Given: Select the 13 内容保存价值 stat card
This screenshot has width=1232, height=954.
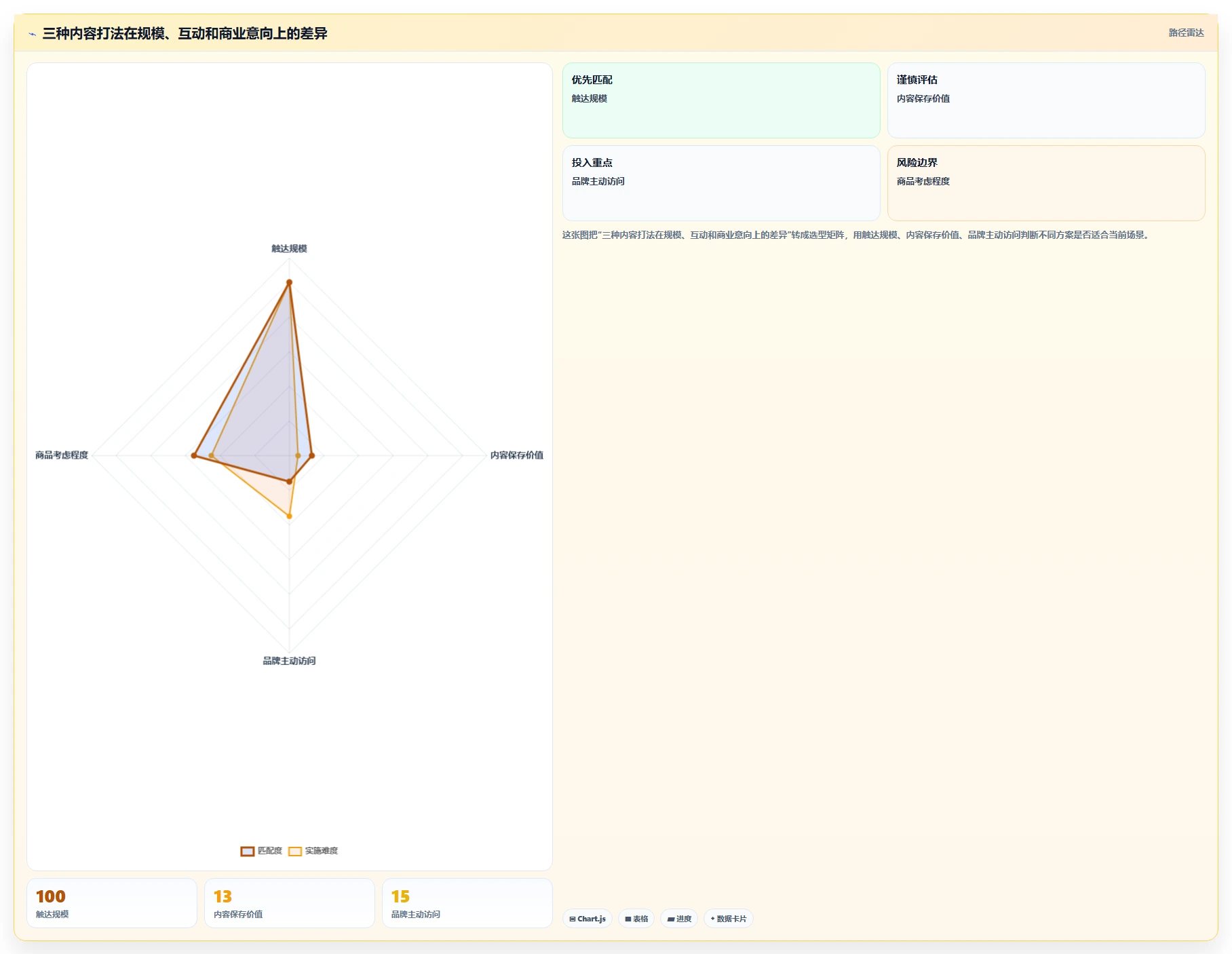Looking at the screenshot, I should 290,903.
